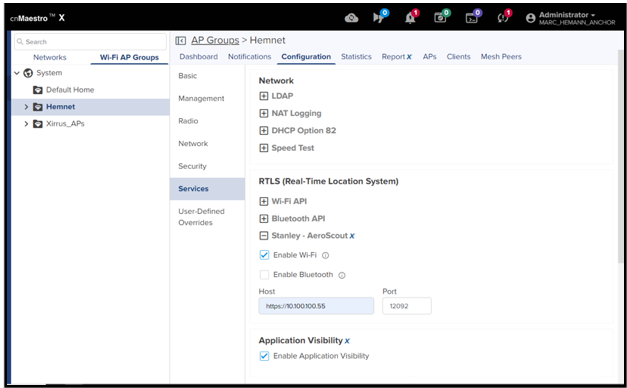This screenshot has height=388, width=627.
Task: Click X badge beside Stanley - AeroScout
Action: click(352, 236)
